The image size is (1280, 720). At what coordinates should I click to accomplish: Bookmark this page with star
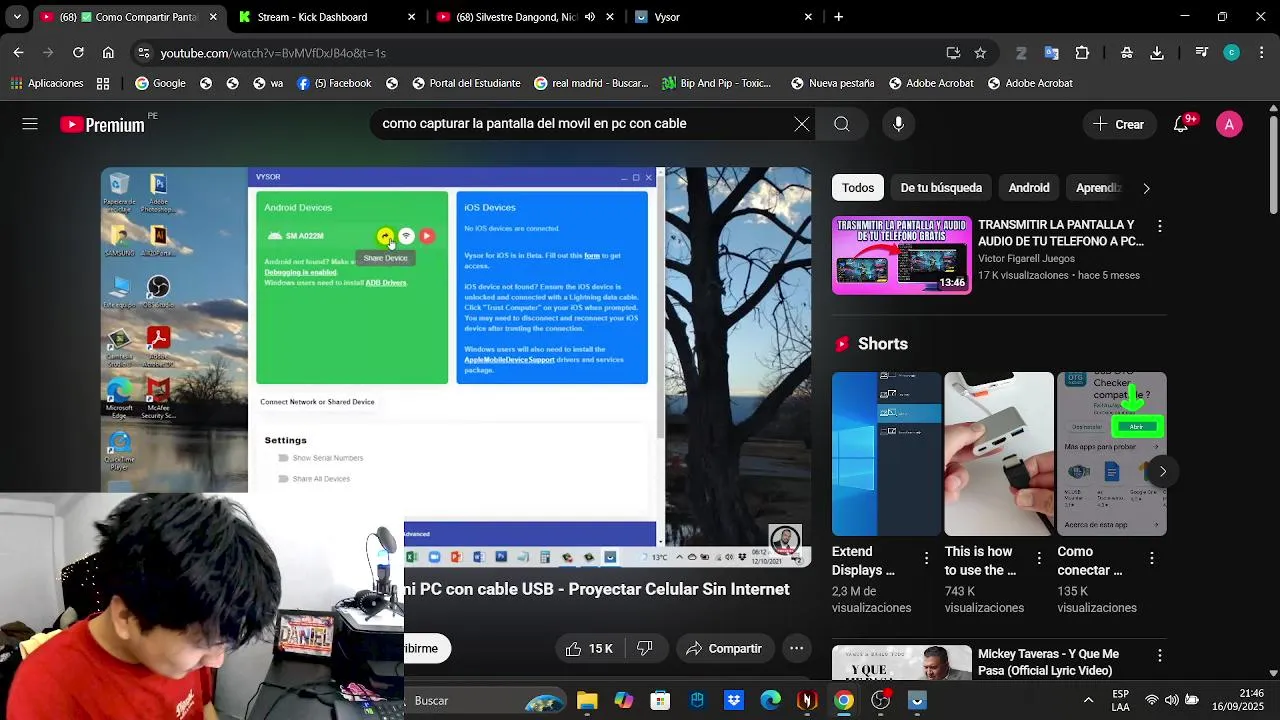980,53
